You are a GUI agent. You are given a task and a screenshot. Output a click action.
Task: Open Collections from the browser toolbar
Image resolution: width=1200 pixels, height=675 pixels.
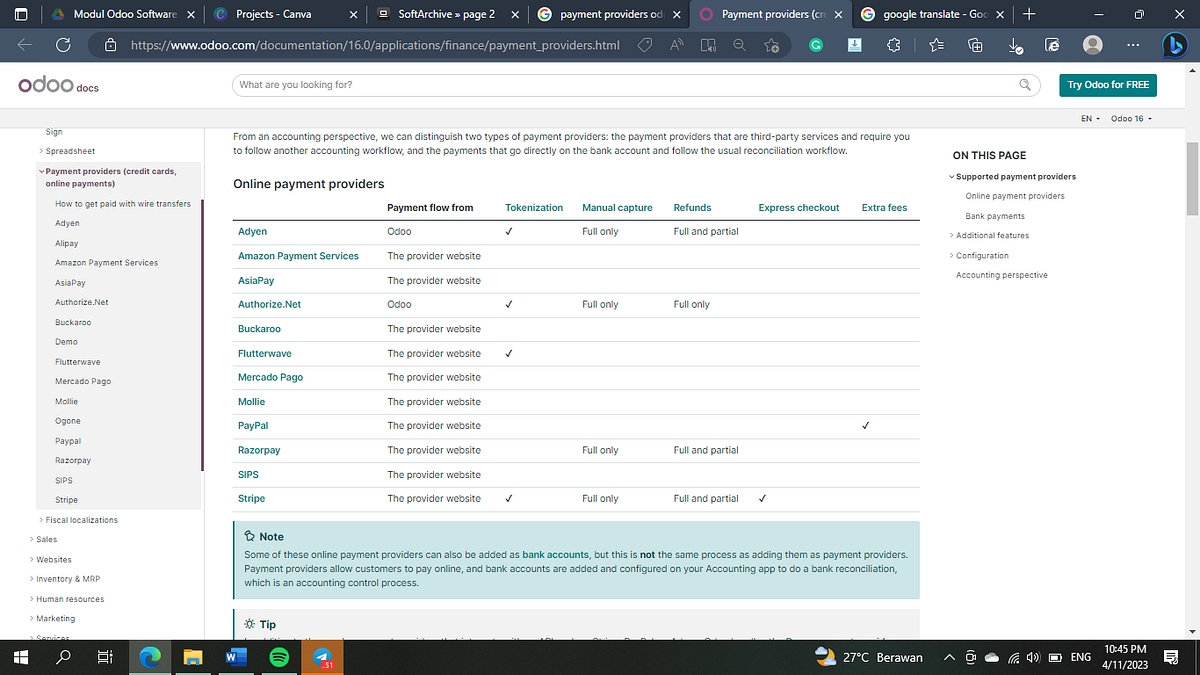[976, 45]
